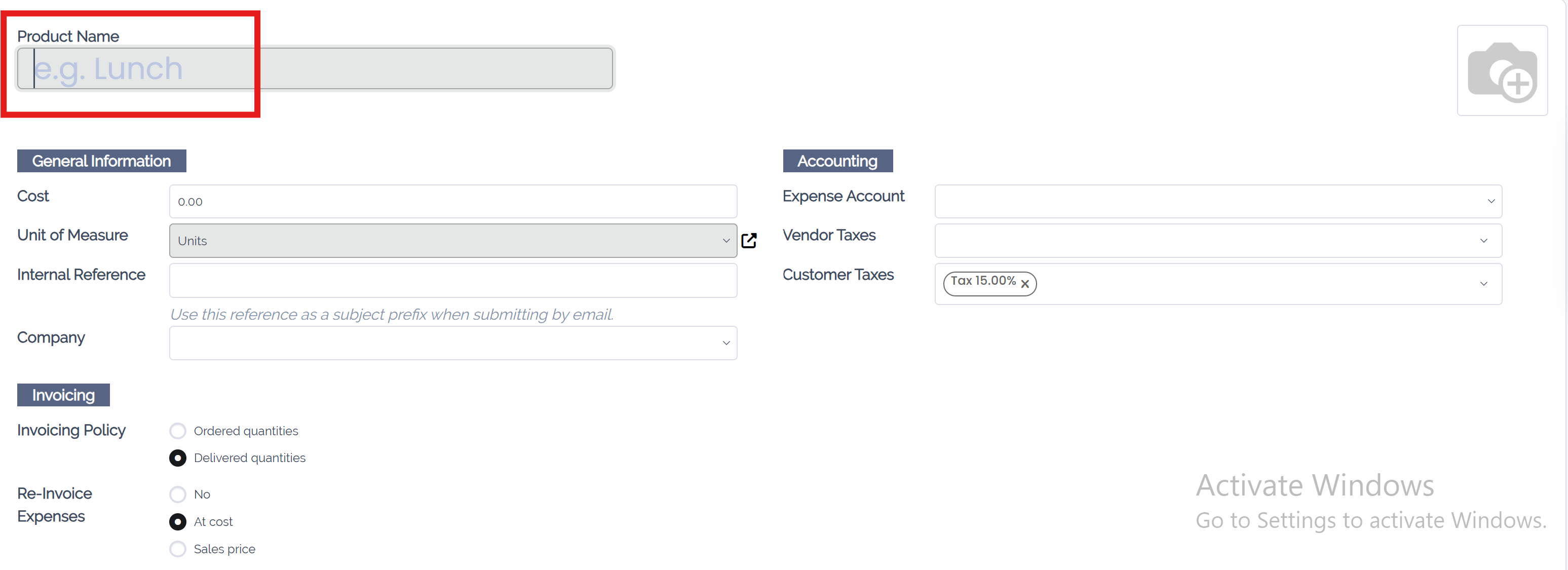The image size is (1568, 570).
Task: Choose No for Re-Invoice Expenses
Action: pyautogui.click(x=178, y=495)
